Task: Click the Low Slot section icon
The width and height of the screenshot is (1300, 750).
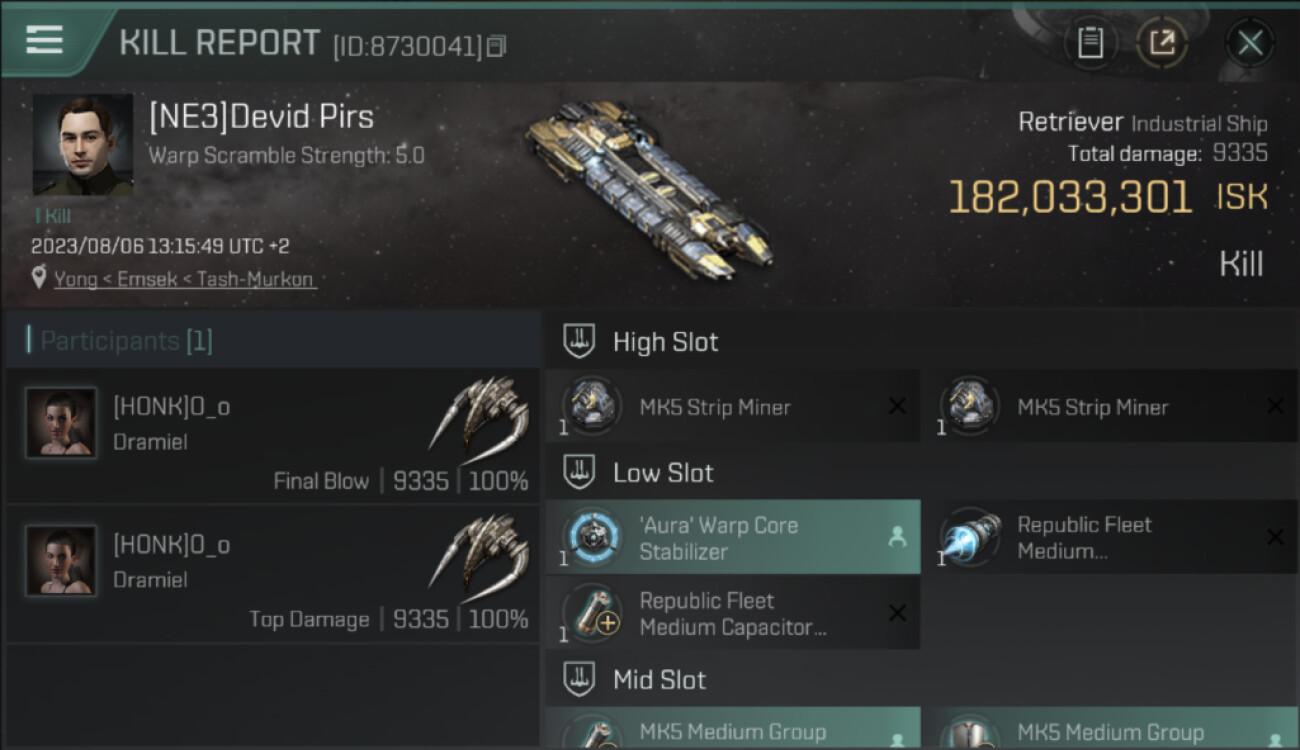Action: 579,472
